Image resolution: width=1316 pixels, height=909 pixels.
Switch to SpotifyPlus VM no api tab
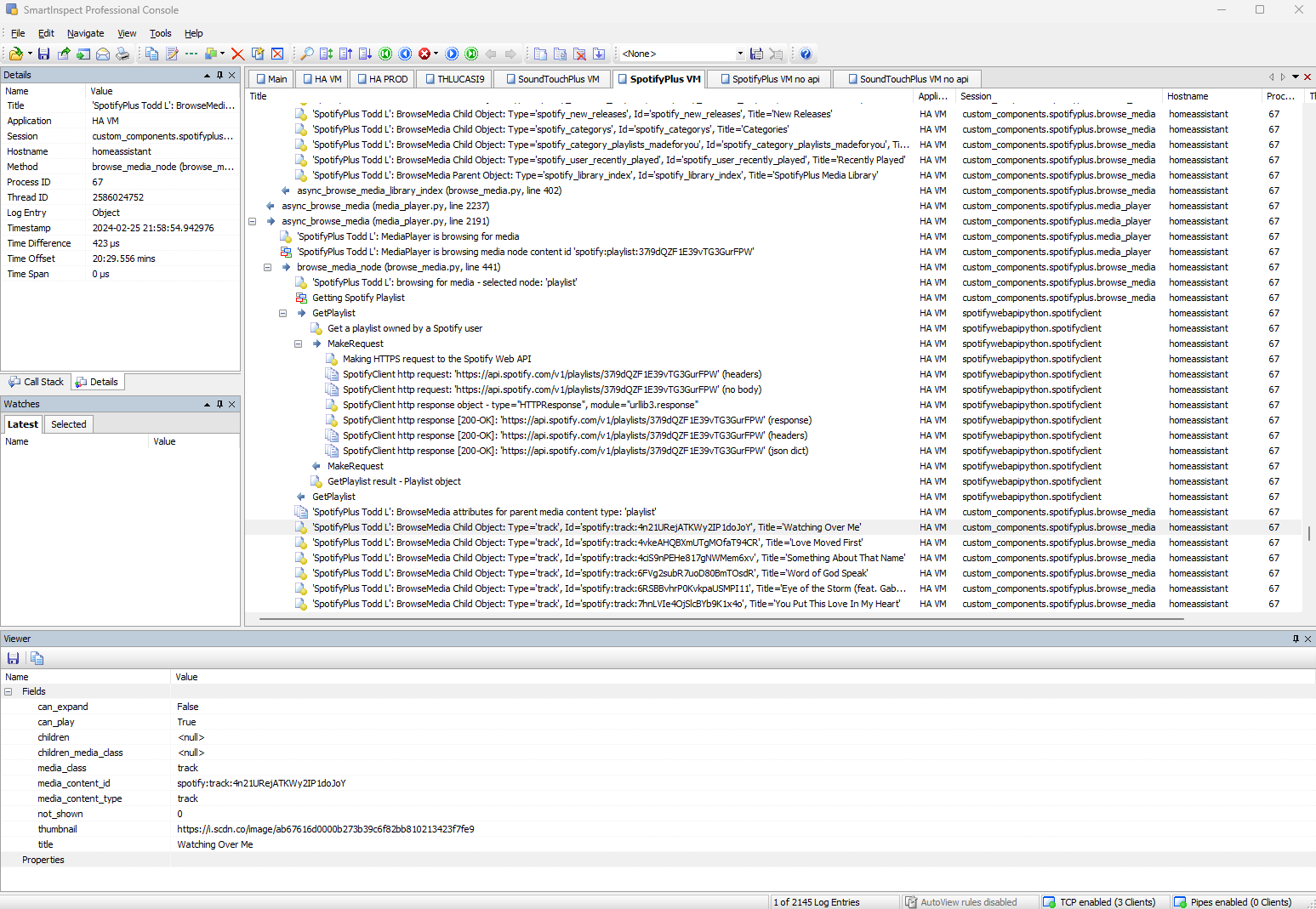(x=770, y=79)
